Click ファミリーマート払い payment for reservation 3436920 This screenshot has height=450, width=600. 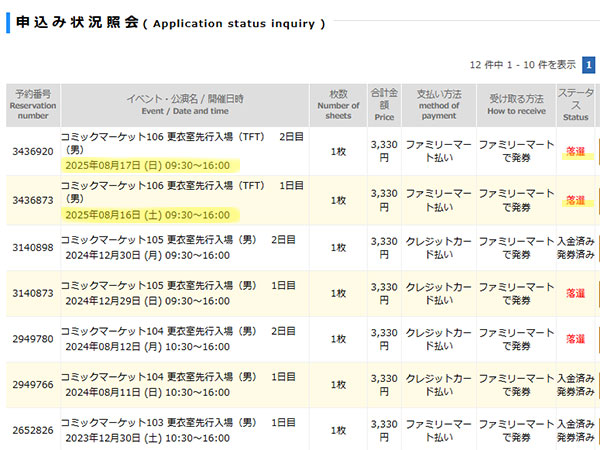(439, 151)
